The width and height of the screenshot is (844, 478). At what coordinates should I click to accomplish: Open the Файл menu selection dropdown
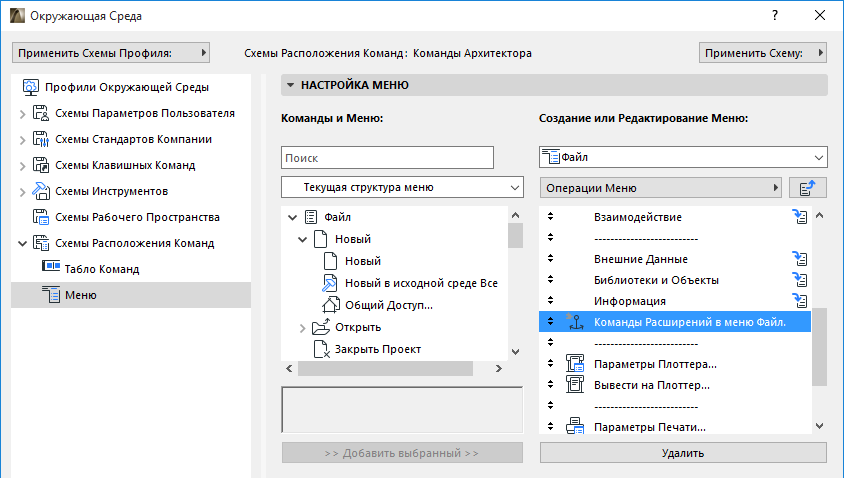[x=683, y=157]
